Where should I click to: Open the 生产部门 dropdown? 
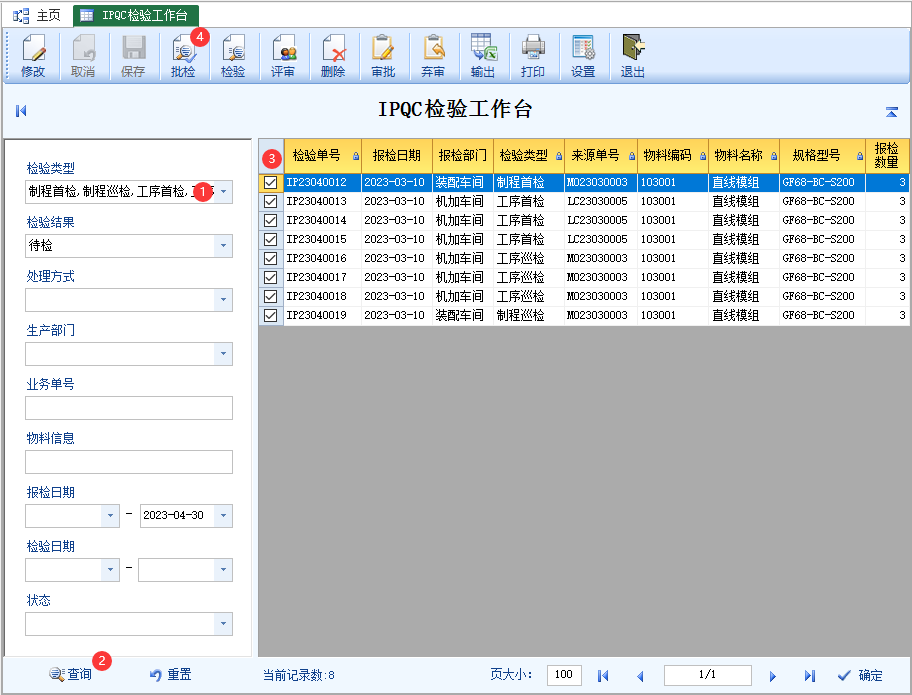point(223,354)
